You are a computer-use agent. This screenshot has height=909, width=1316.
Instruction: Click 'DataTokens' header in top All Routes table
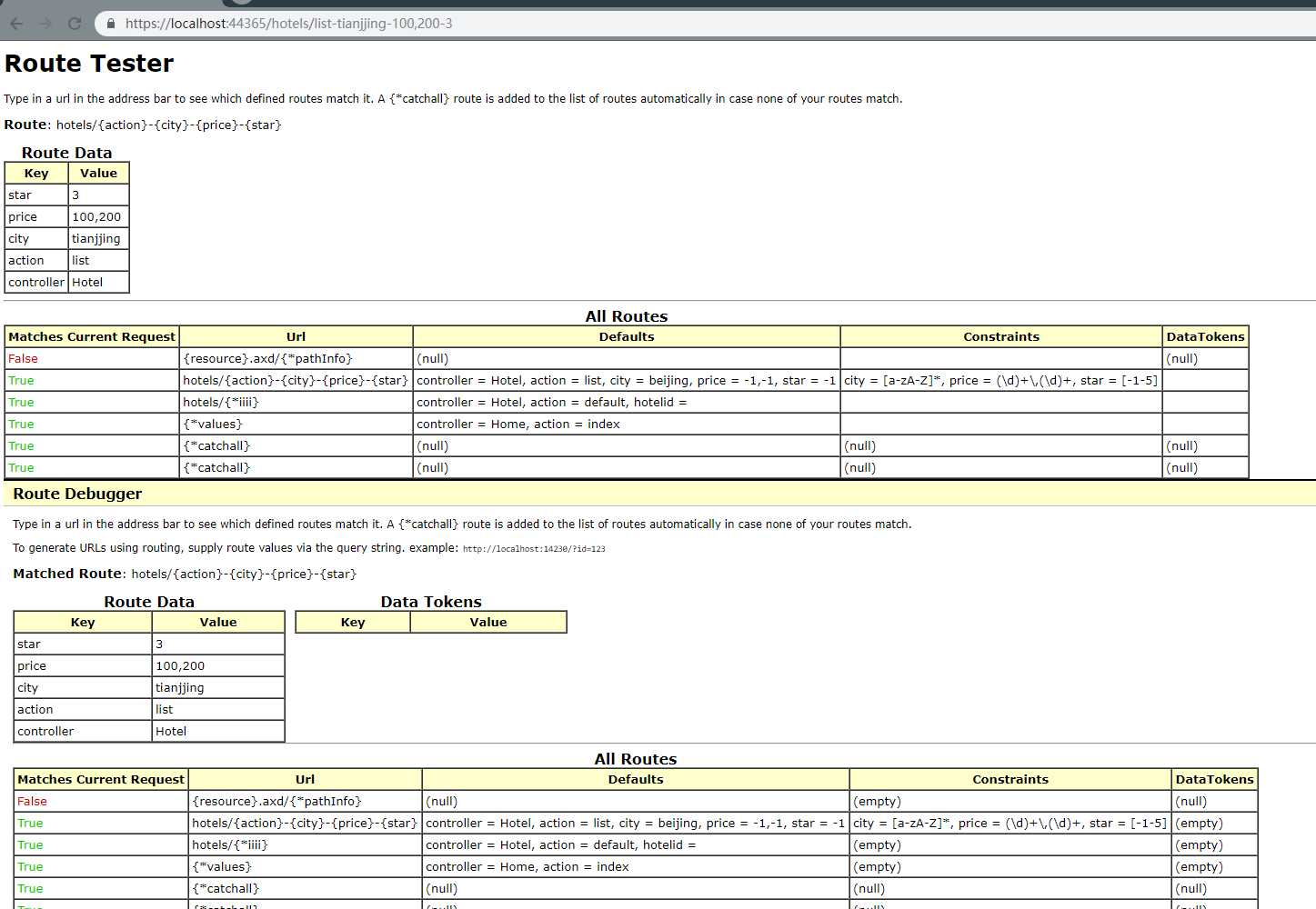(1205, 337)
